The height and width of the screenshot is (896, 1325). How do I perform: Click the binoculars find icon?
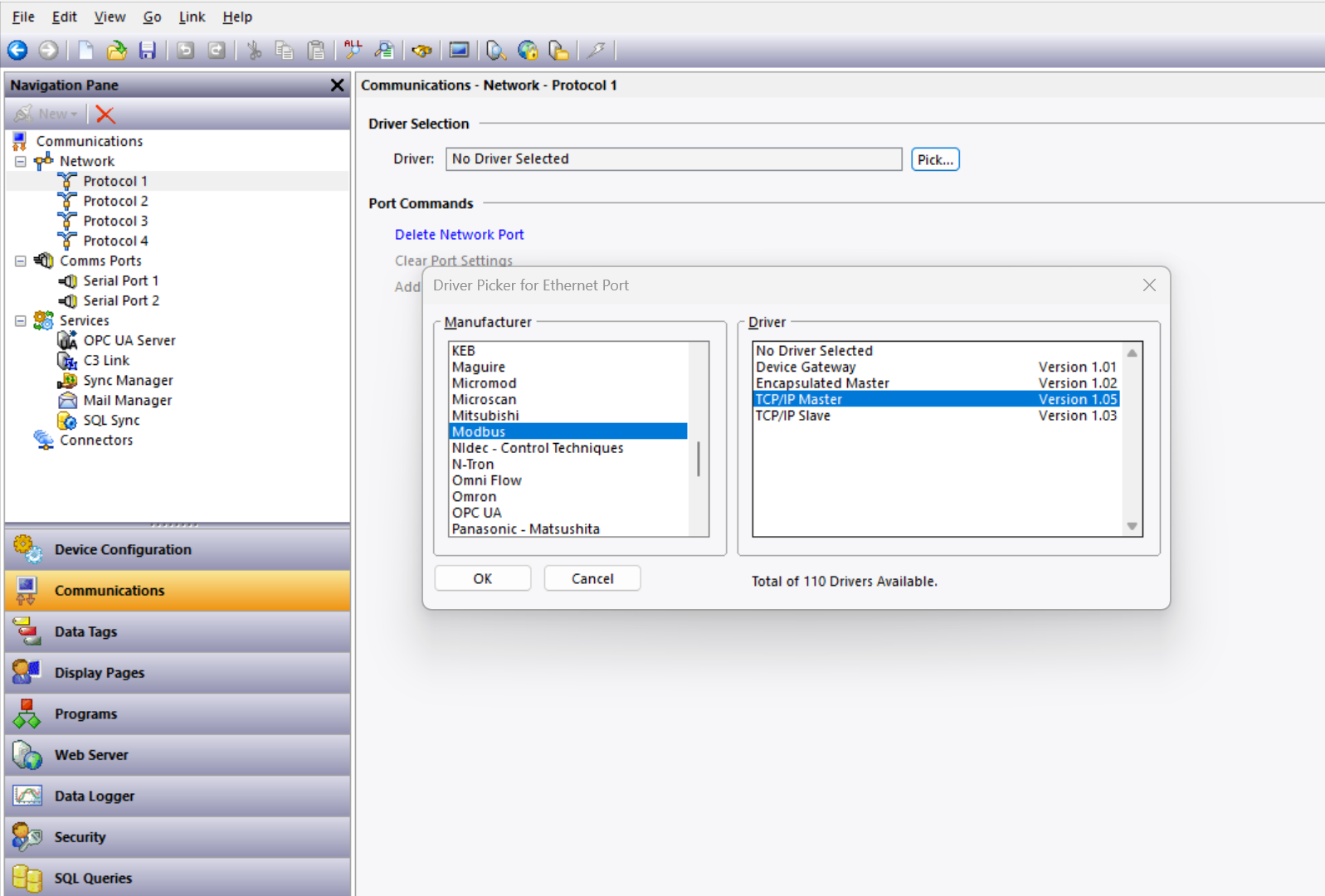click(421, 51)
